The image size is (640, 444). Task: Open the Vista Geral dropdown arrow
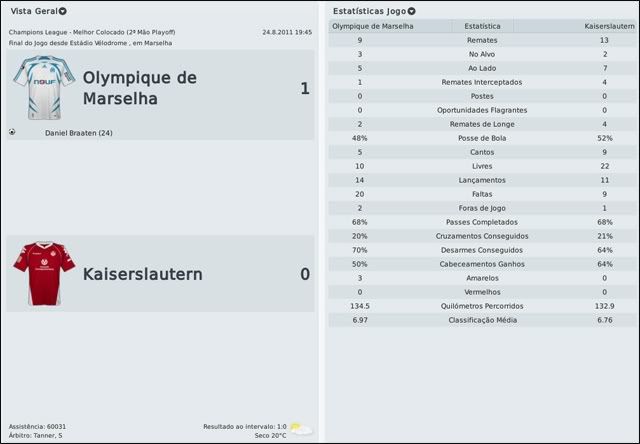(63, 11)
